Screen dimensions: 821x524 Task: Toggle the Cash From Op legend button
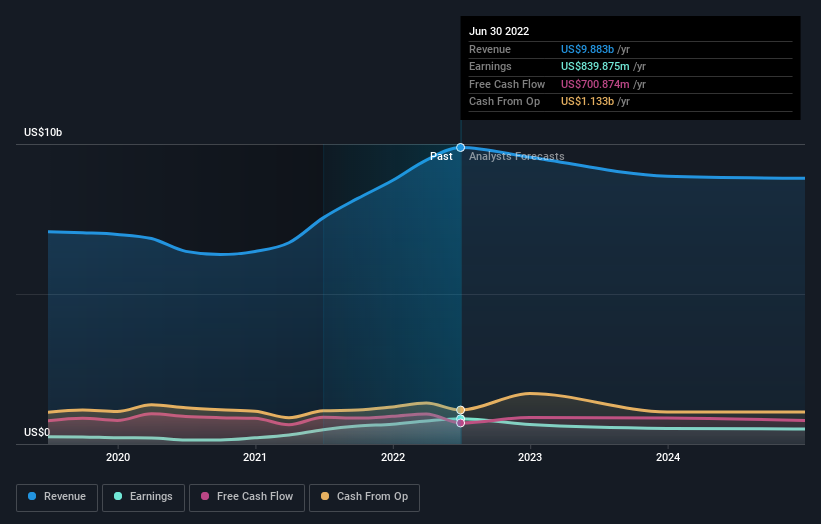[x=364, y=497]
